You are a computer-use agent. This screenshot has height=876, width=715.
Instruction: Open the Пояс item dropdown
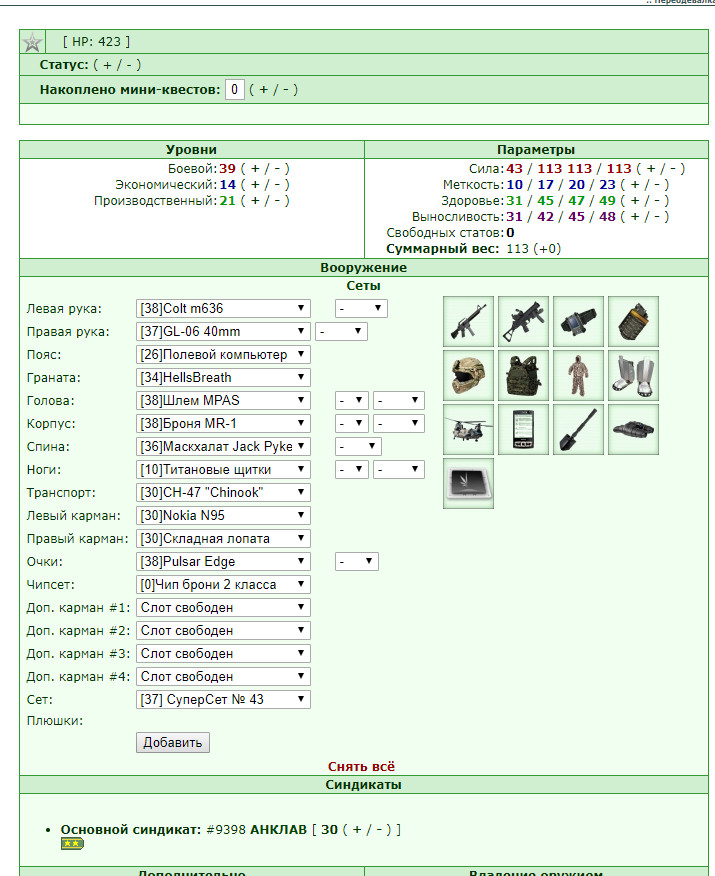(x=223, y=354)
